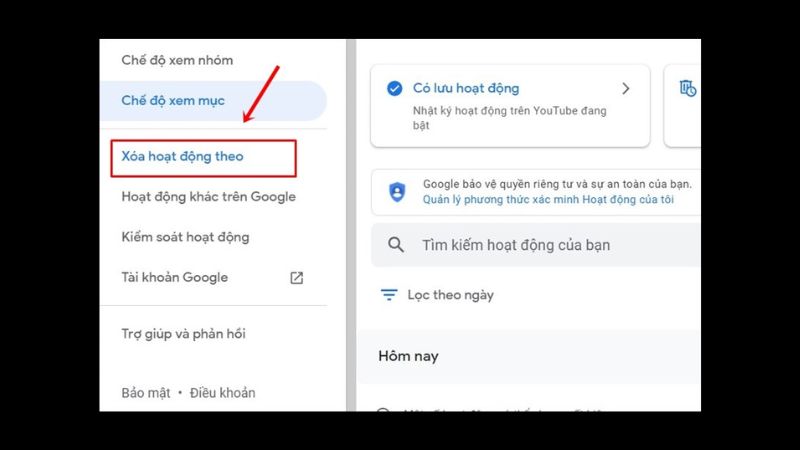
Task: Click the blue privacy shield icon
Action: coord(397,192)
